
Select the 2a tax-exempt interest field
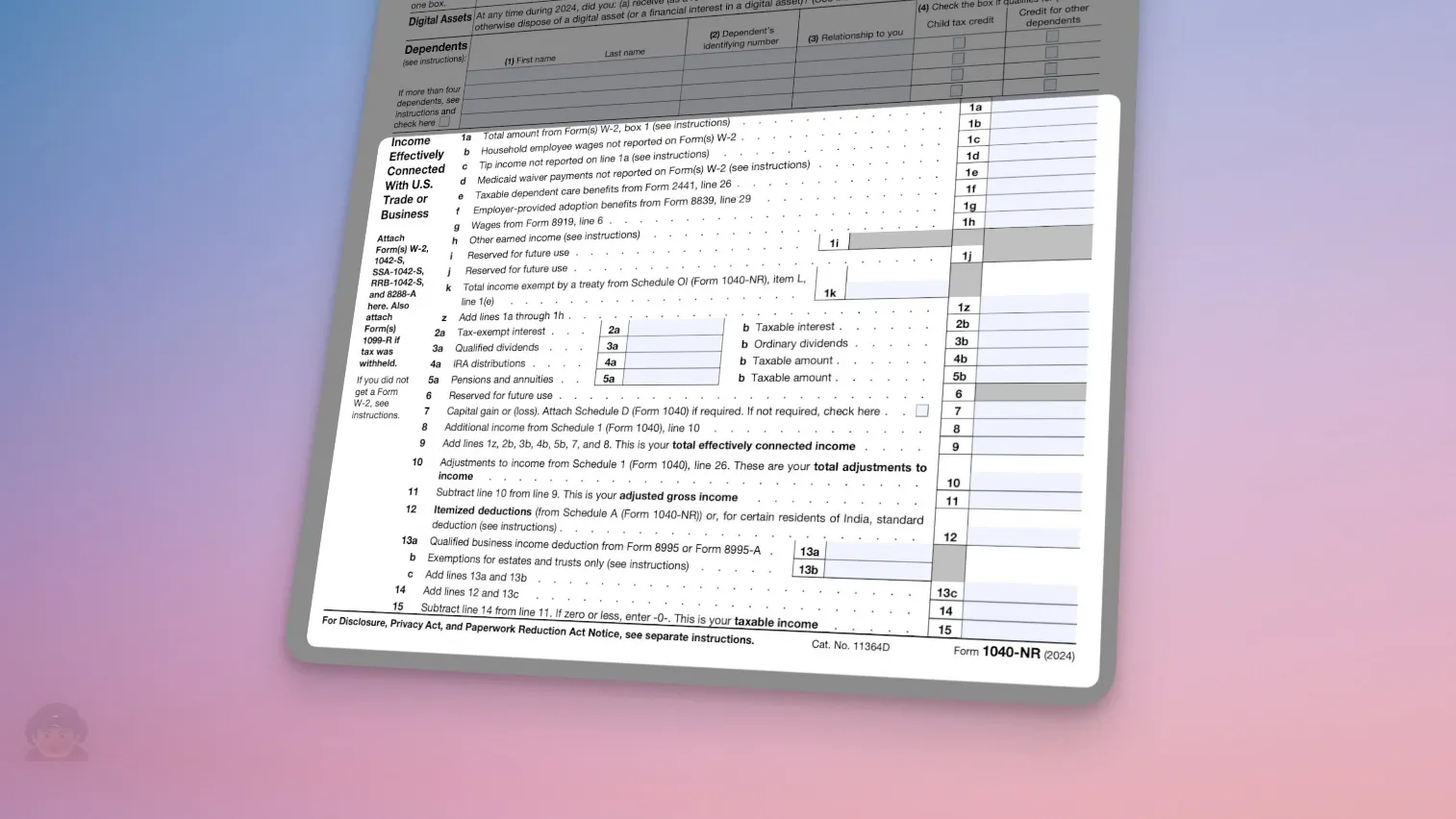674,328
